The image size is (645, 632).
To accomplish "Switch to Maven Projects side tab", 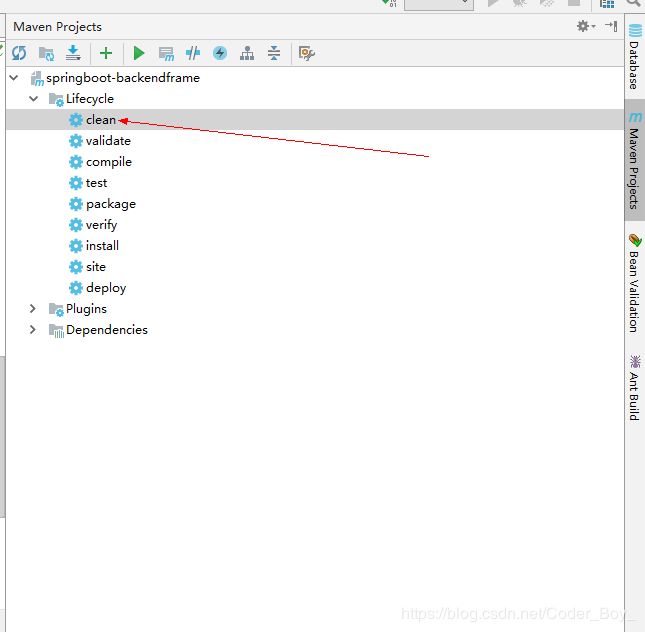I will 635,160.
